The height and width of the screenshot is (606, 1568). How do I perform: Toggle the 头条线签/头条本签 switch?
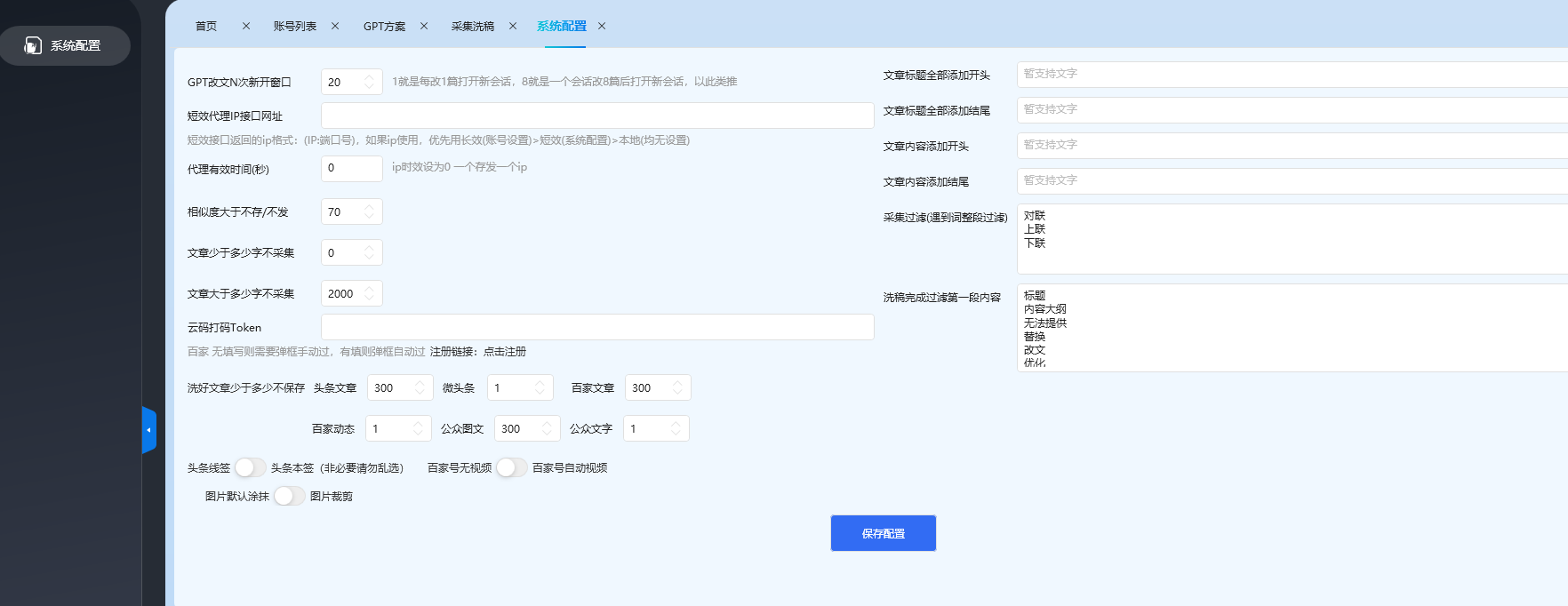250,467
